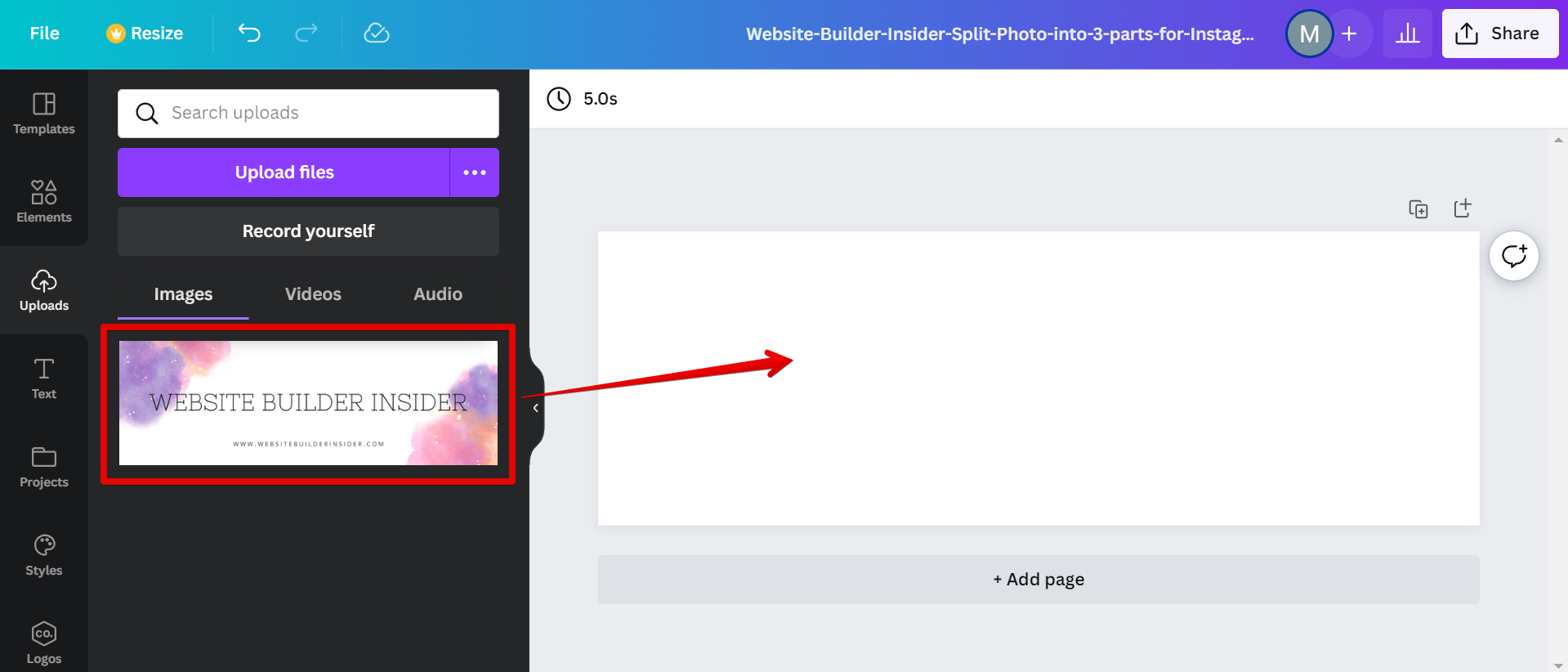Click the Share button

1500,34
